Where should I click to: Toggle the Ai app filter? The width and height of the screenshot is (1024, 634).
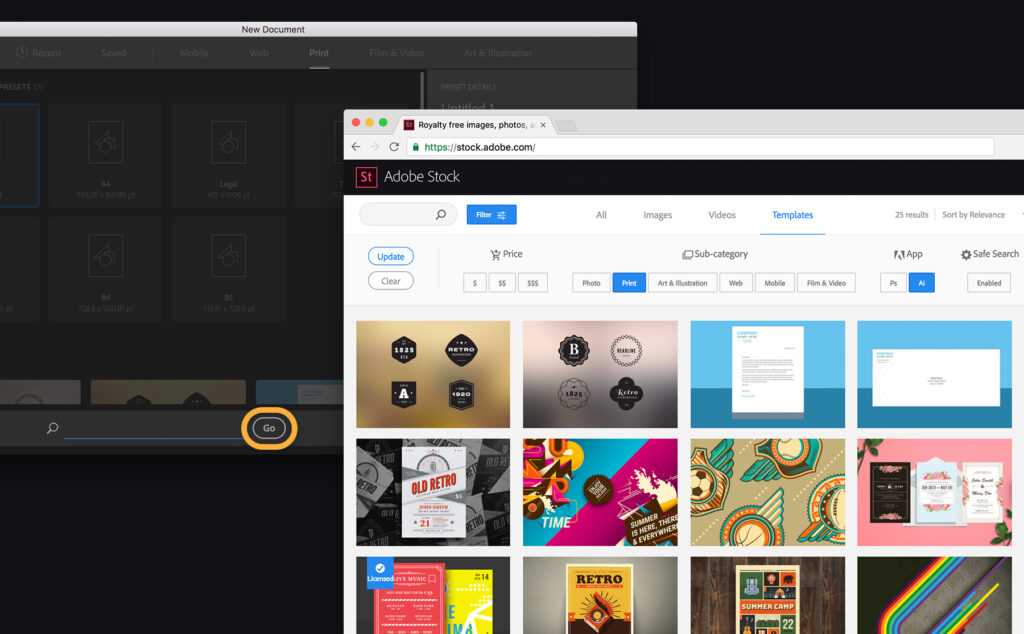[x=921, y=283]
